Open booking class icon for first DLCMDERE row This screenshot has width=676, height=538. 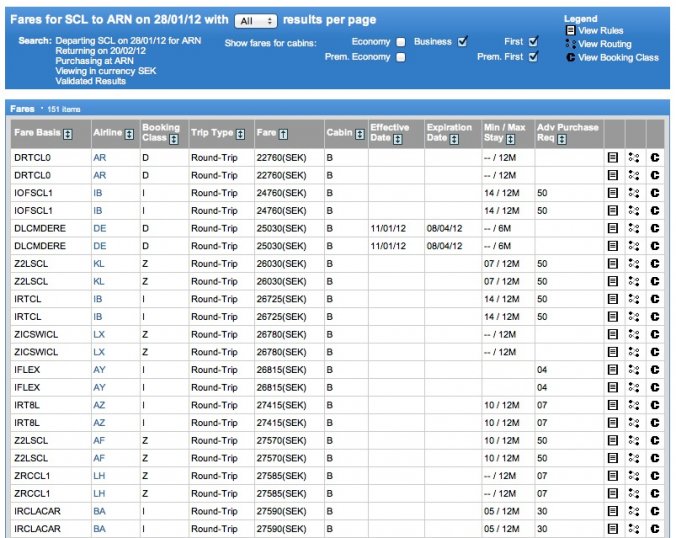click(655, 228)
